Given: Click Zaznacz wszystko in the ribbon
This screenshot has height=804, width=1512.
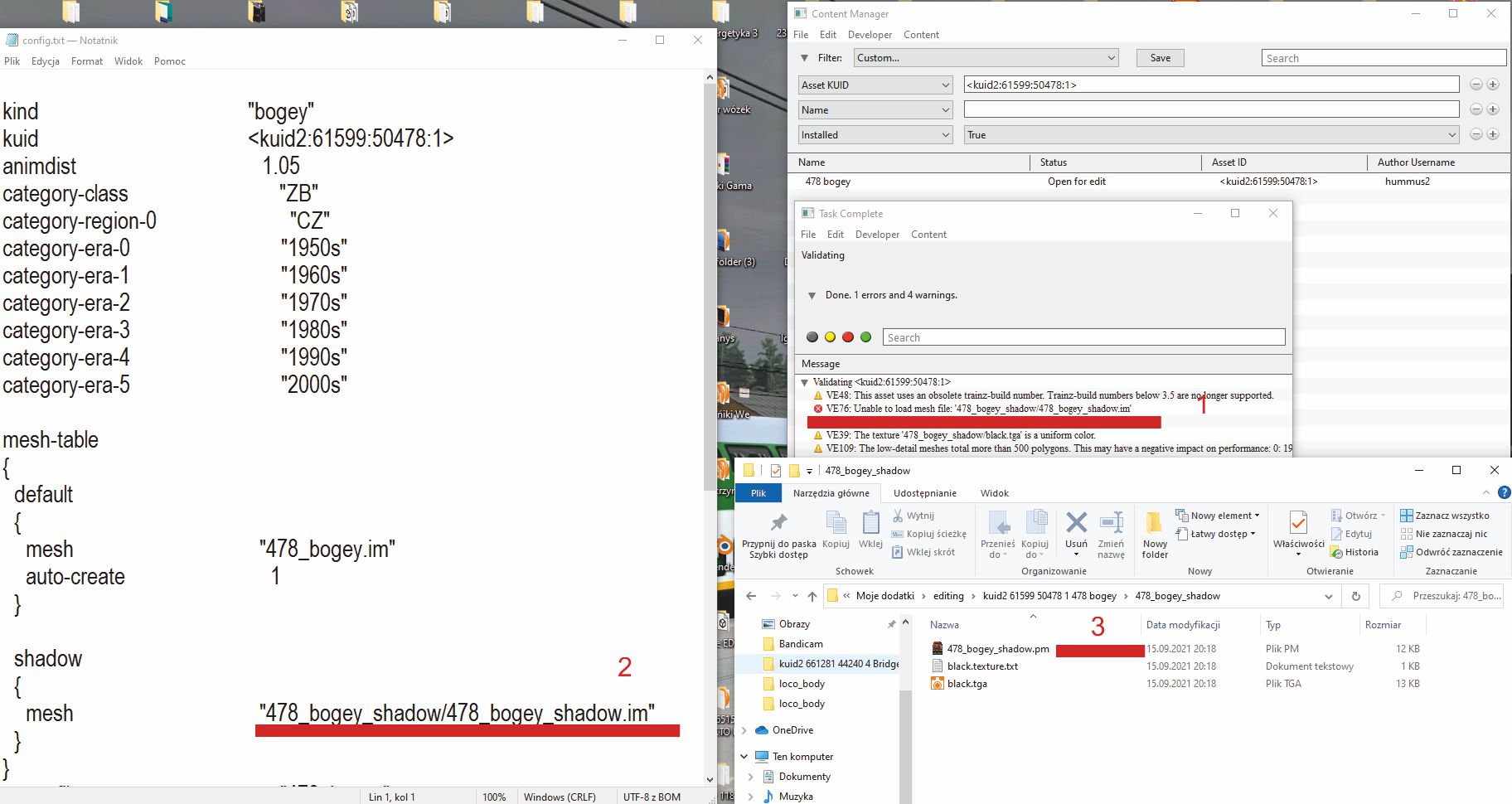Looking at the screenshot, I should (1445, 516).
